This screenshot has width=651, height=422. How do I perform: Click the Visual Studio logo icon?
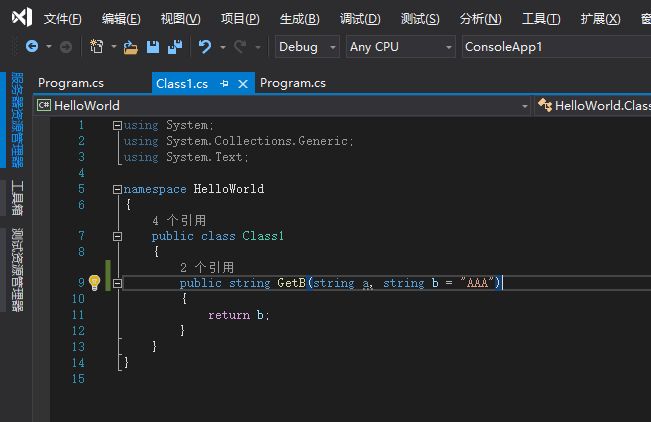pos(22,17)
